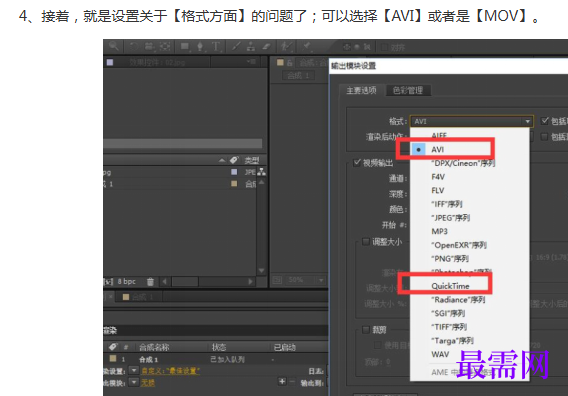Viewport: 568px width, 396px height.
Task: Choose F4V from format list
Action: (x=438, y=177)
